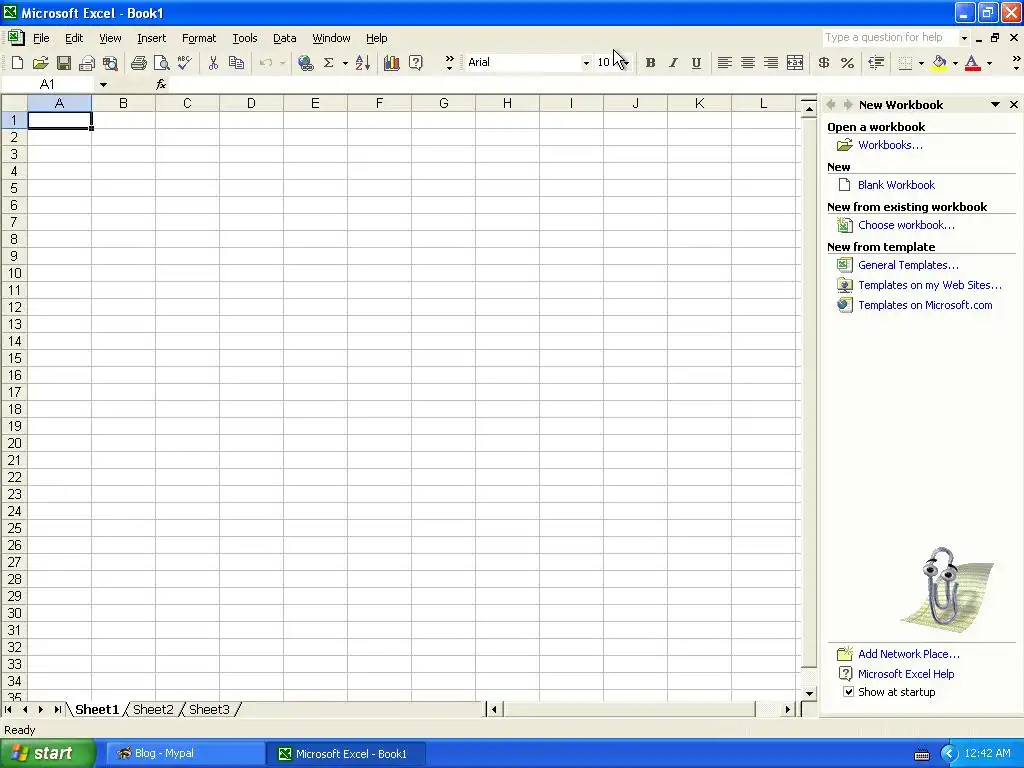Open the Borders style dropdown arrow
The width and height of the screenshot is (1024, 768).
click(x=921, y=63)
